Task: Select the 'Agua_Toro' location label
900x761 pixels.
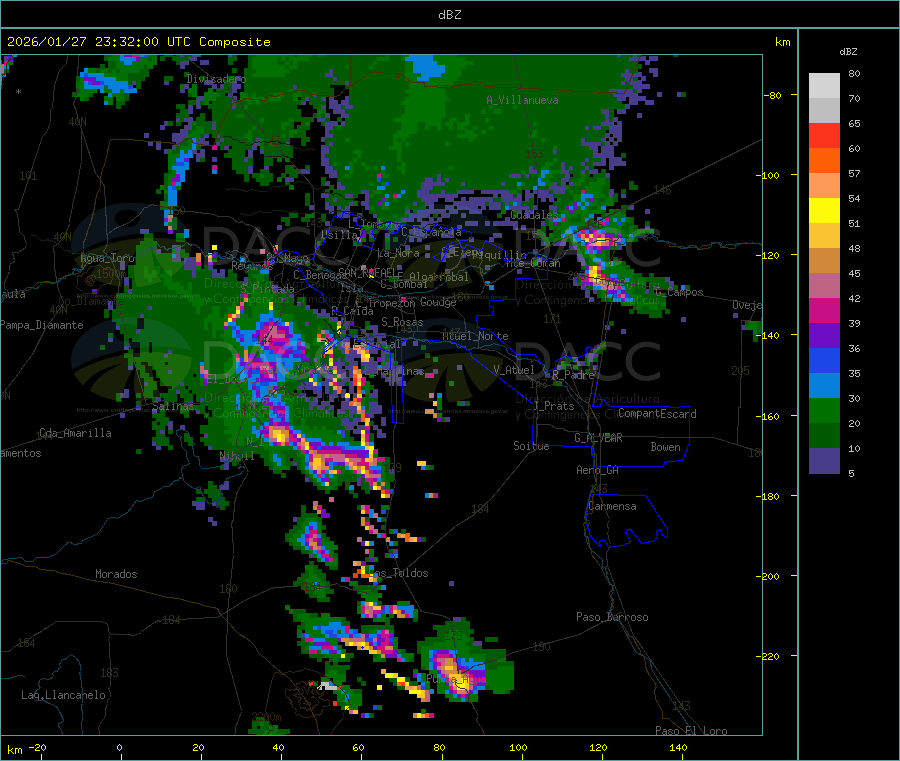Action: [x=107, y=258]
